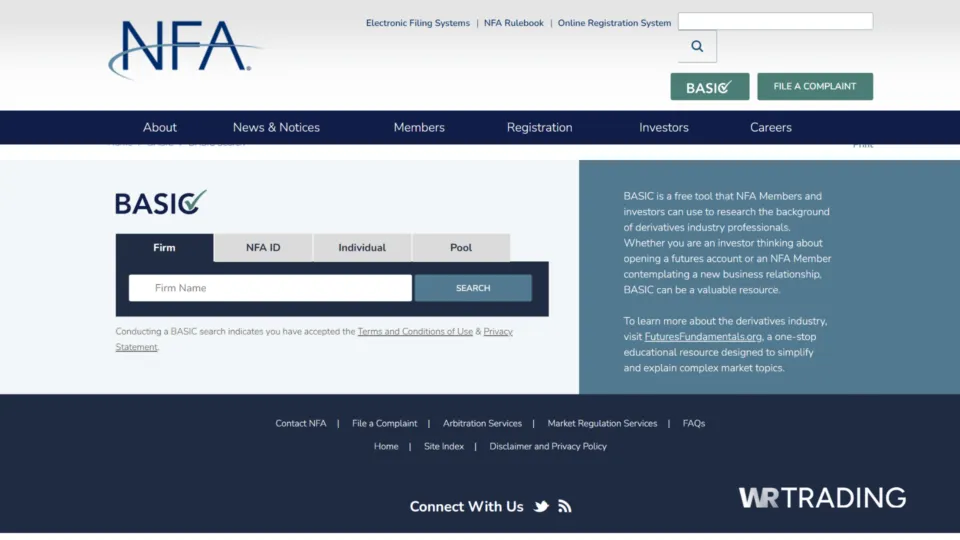Viewport: 960px width, 540px height.
Task: Open the About menu in navigation bar
Action: (x=160, y=128)
